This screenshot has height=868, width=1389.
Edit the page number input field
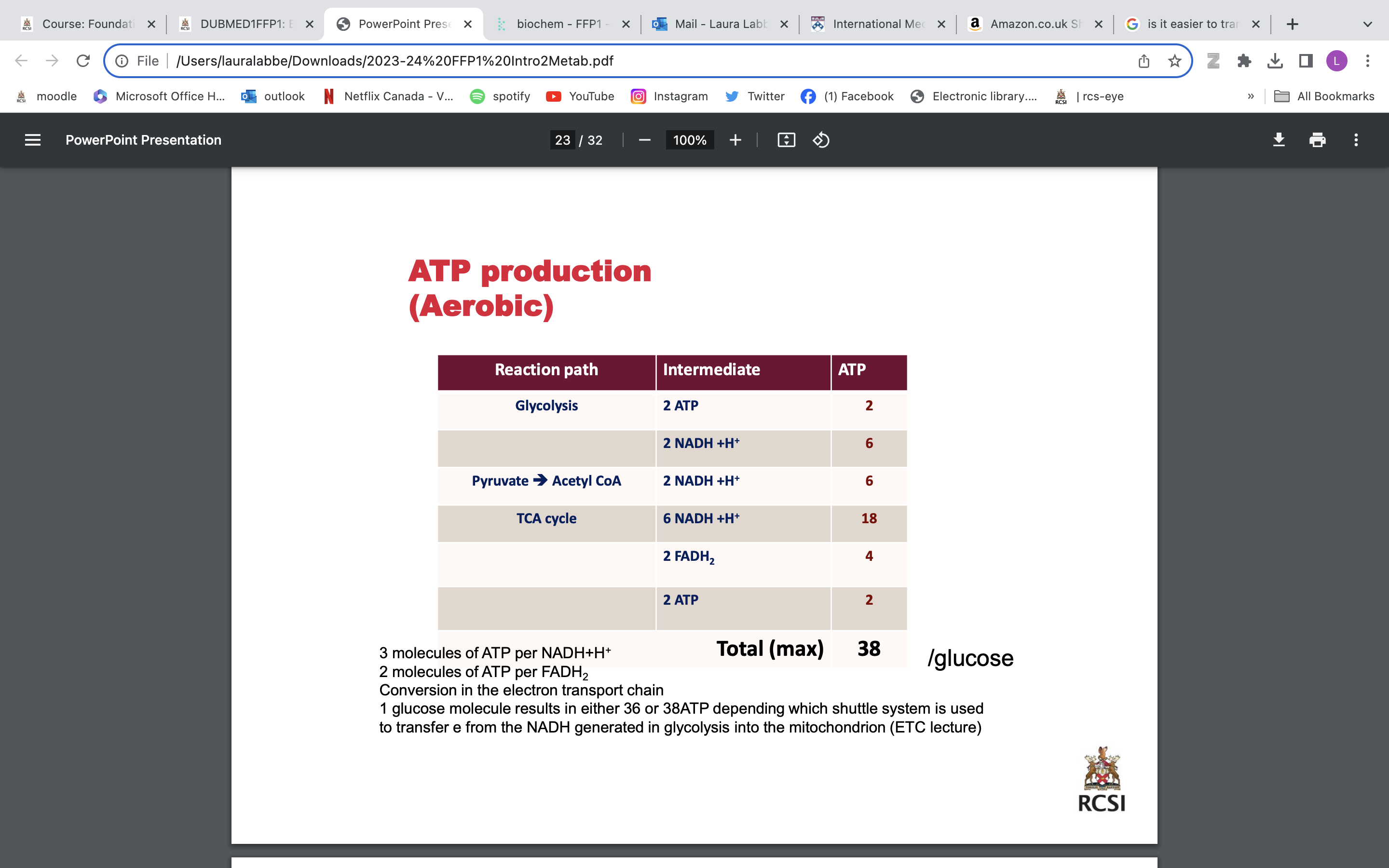click(x=562, y=139)
